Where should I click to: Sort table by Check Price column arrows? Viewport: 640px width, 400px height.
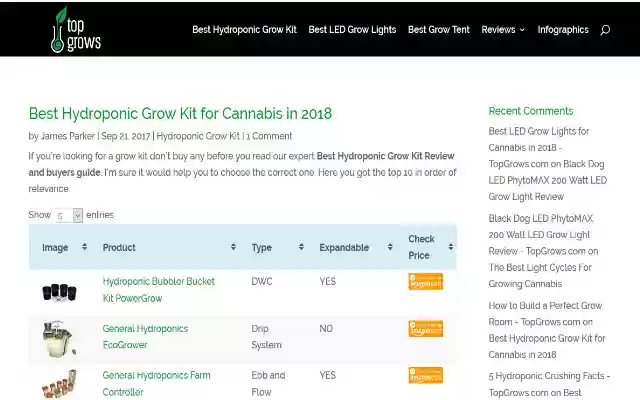pyautogui.click(x=451, y=247)
